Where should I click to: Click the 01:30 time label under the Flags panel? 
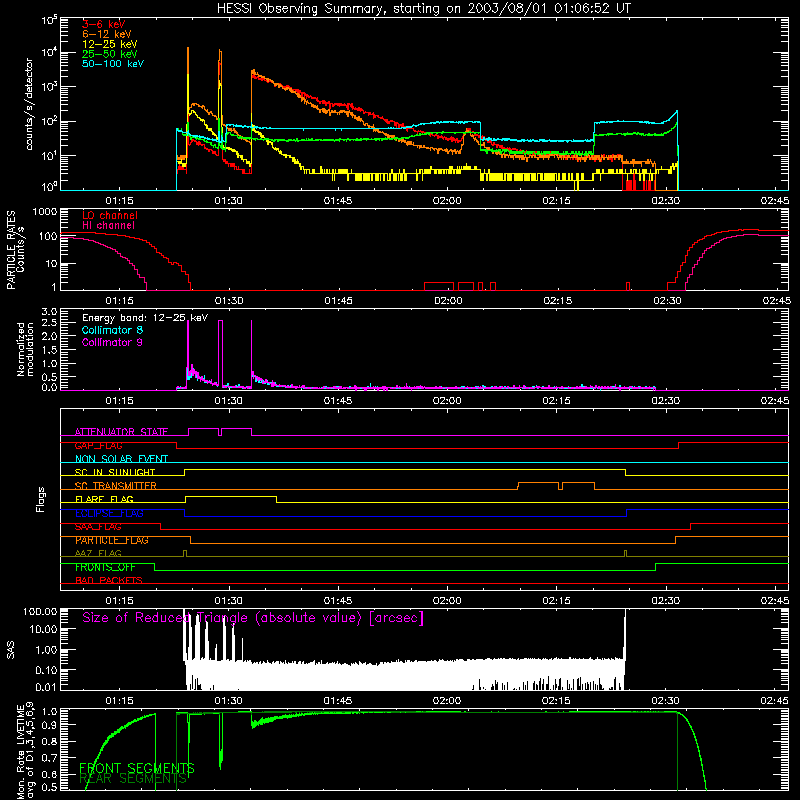[229, 601]
